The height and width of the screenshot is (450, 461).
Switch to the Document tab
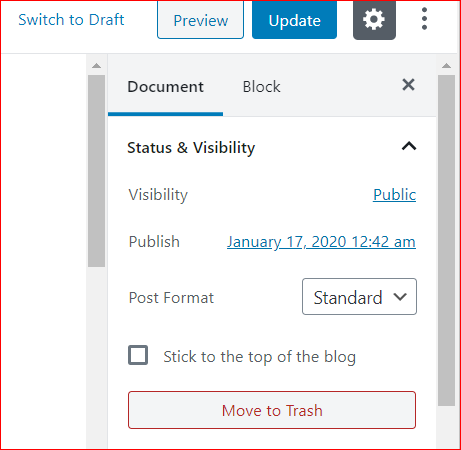click(165, 87)
